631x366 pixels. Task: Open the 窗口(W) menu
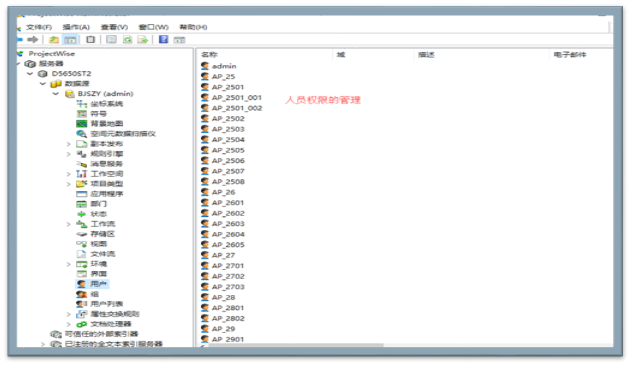(x=153, y=27)
